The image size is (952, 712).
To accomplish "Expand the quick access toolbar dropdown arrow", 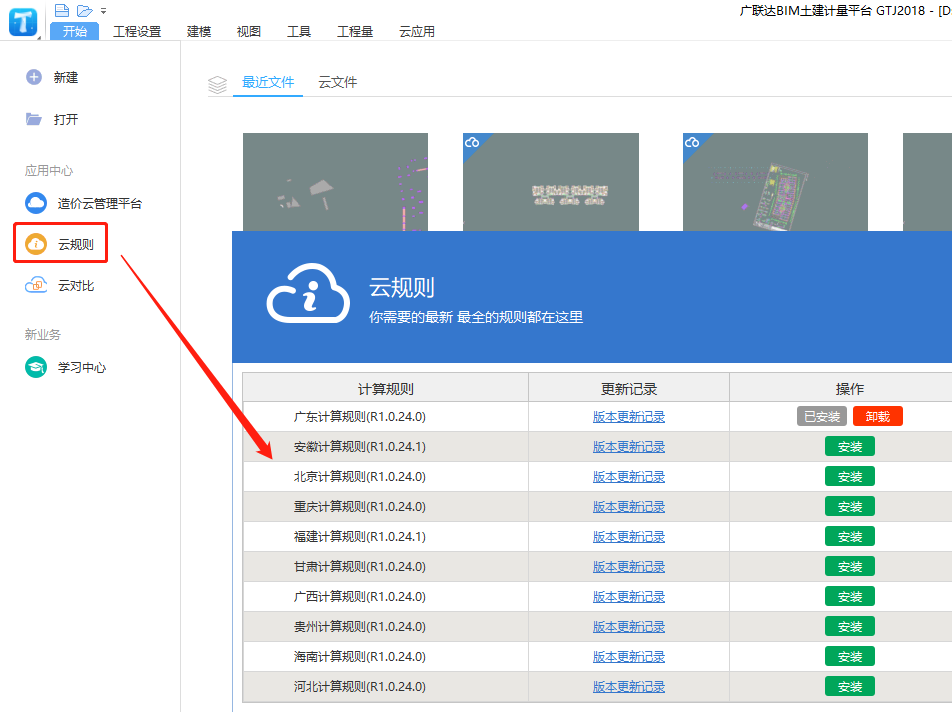I will click(103, 12).
